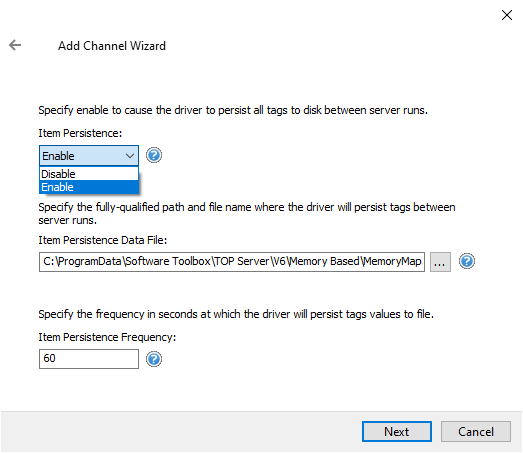Click the description about persisting tags to disk
This screenshot has width=523, height=453.
233,110
